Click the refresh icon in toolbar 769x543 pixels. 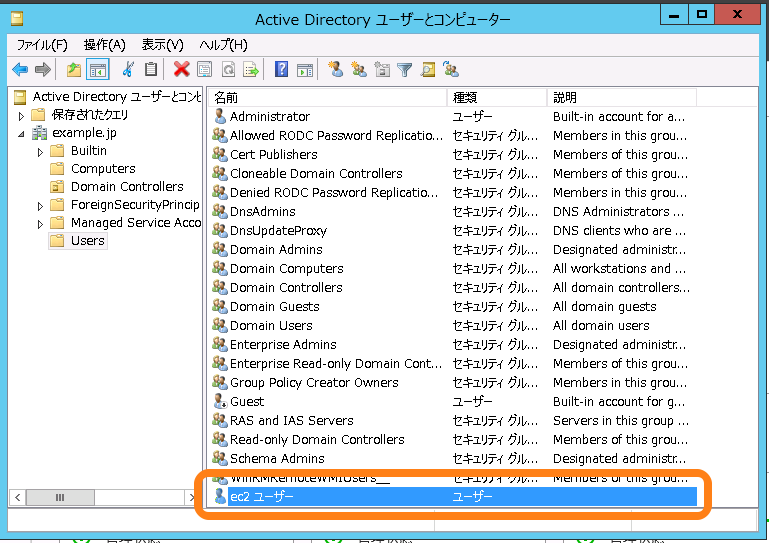[x=229, y=70]
